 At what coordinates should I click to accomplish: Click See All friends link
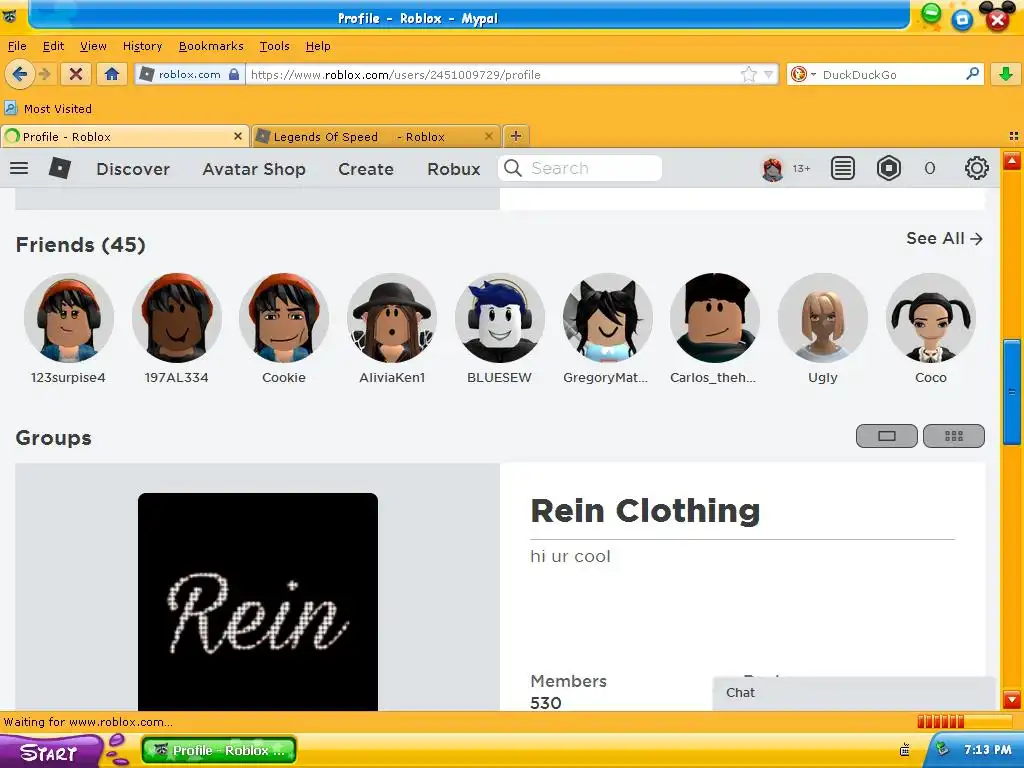[944, 238]
